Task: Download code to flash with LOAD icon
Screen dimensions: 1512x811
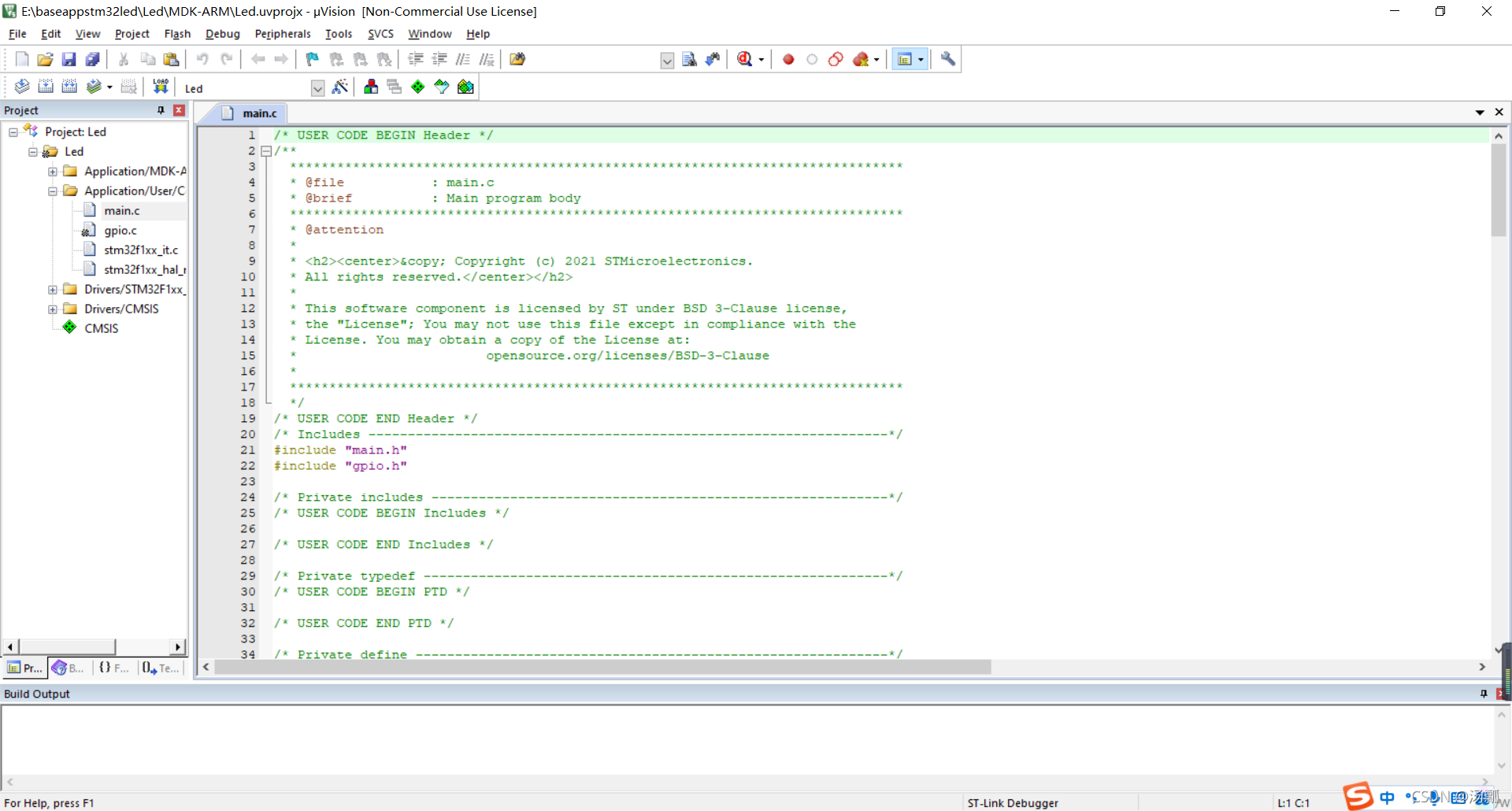Action: (161, 87)
